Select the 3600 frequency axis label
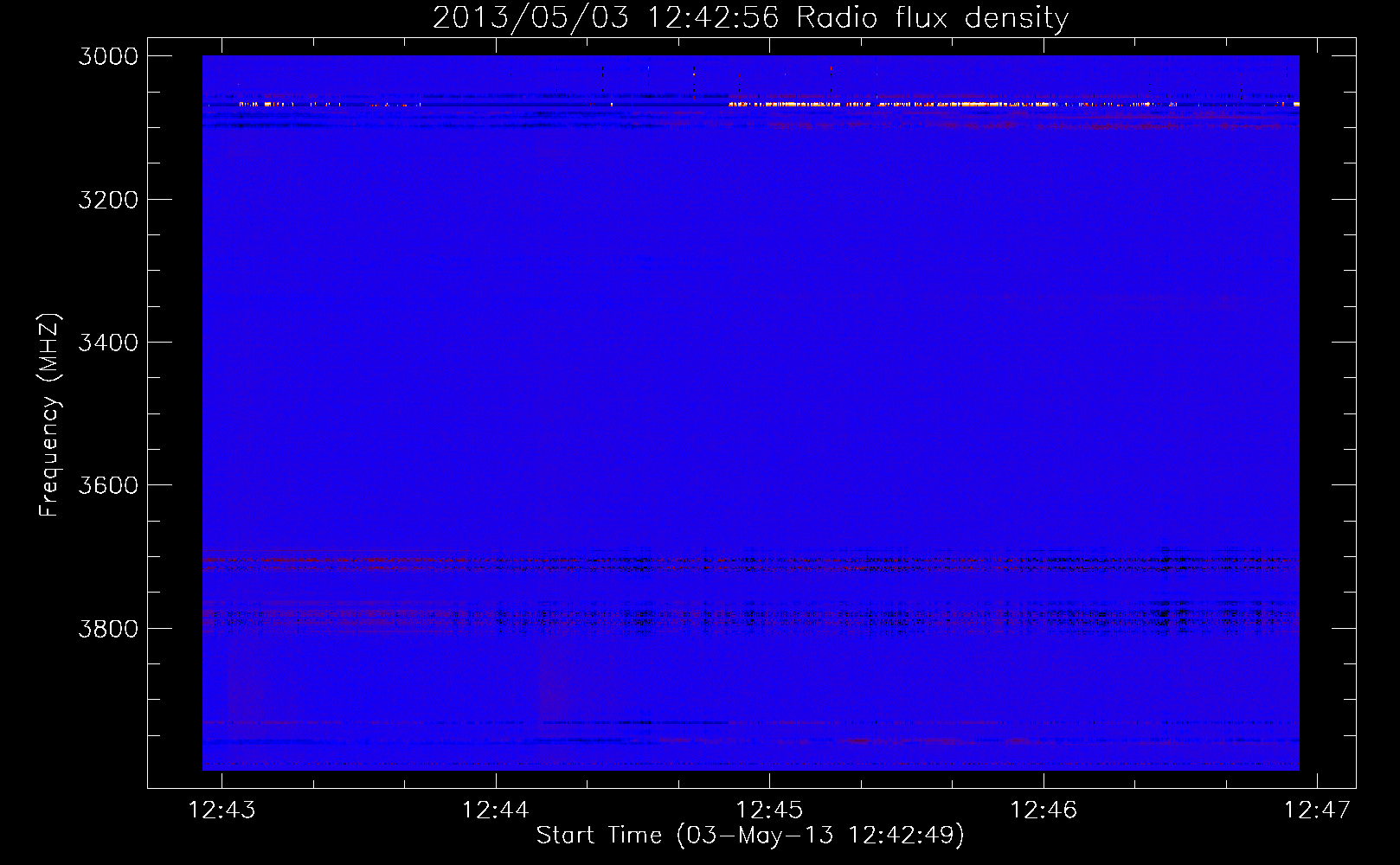The width and height of the screenshot is (1400, 865). [108, 485]
